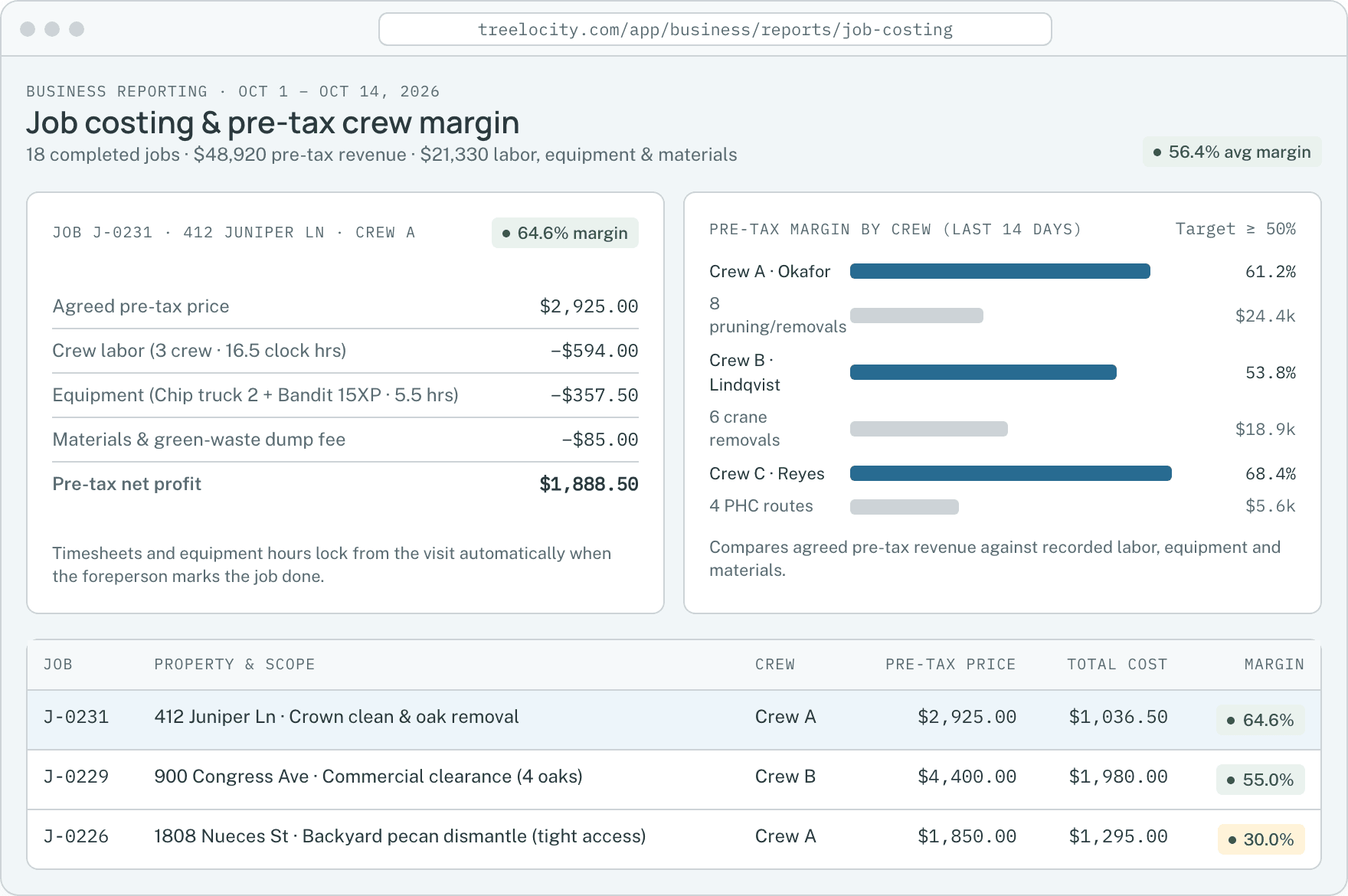Image resolution: width=1348 pixels, height=896 pixels.
Task: Click the gray 6 crane removals revenue bar
Action: coord(928,429)
